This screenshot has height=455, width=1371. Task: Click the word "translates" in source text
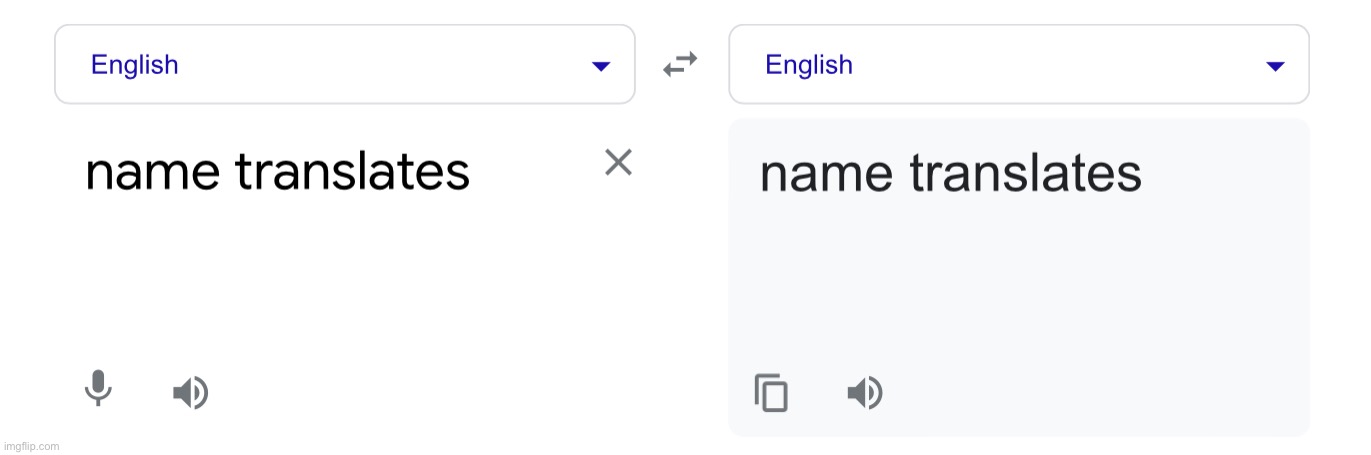pyautogui.click(x=352, y=173)
